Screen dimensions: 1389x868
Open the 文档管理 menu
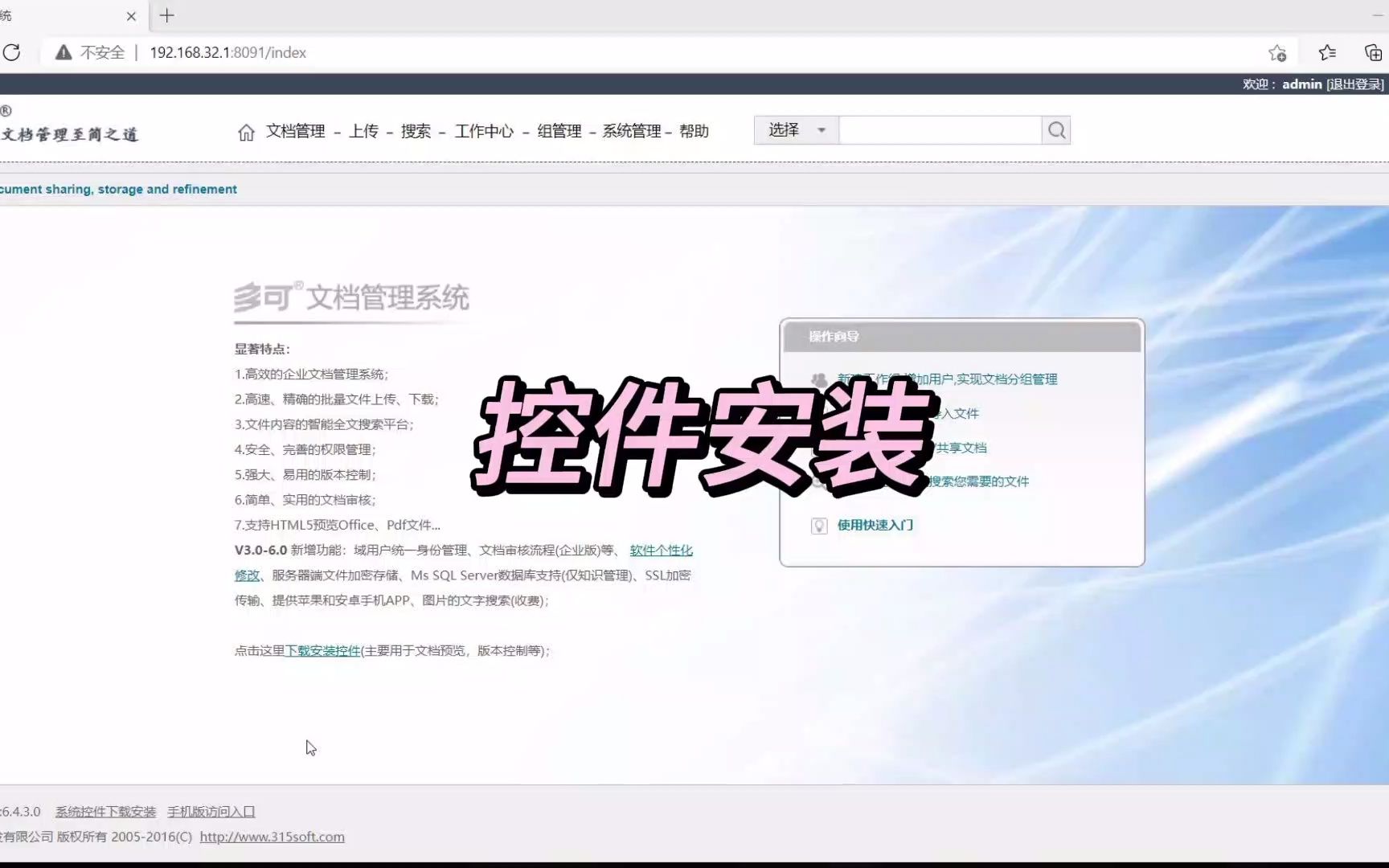[x=296, y=131]
